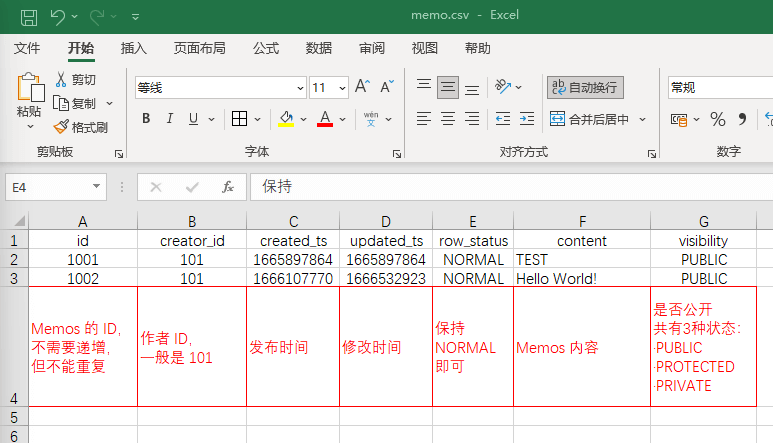Viewport: 773px width, 443px height.
Task: Open the 等线 font name dropdown
Action: point(300,88)
